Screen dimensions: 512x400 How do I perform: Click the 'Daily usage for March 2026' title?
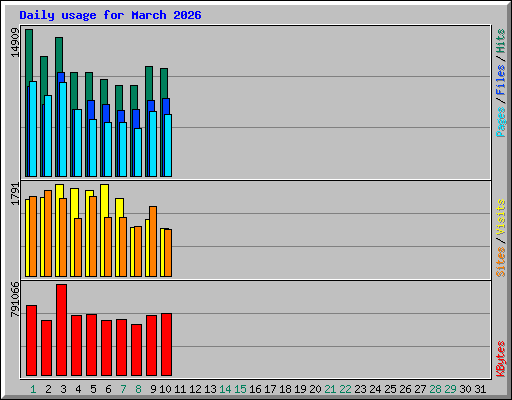110,15
